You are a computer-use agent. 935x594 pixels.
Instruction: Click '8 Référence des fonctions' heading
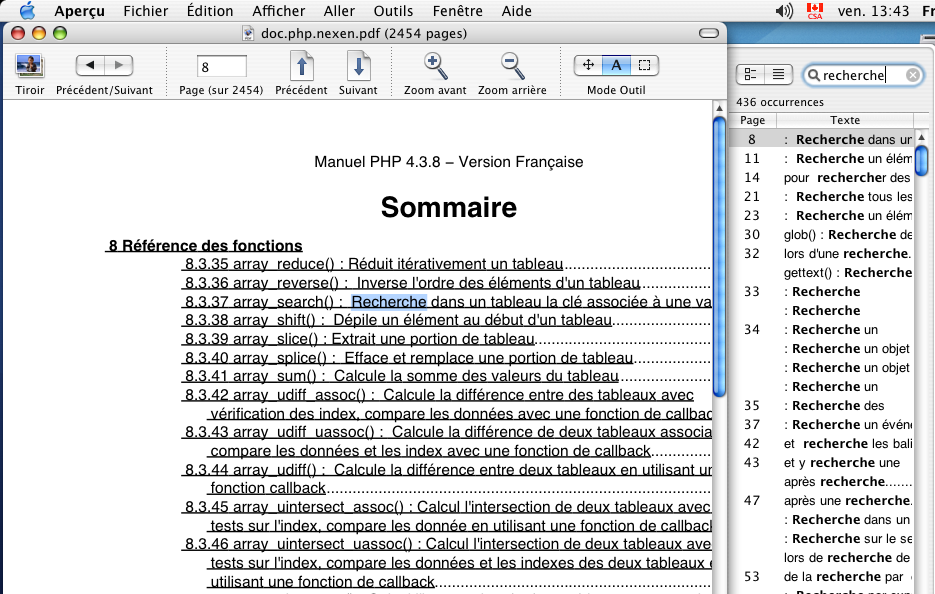click(205, 246)
